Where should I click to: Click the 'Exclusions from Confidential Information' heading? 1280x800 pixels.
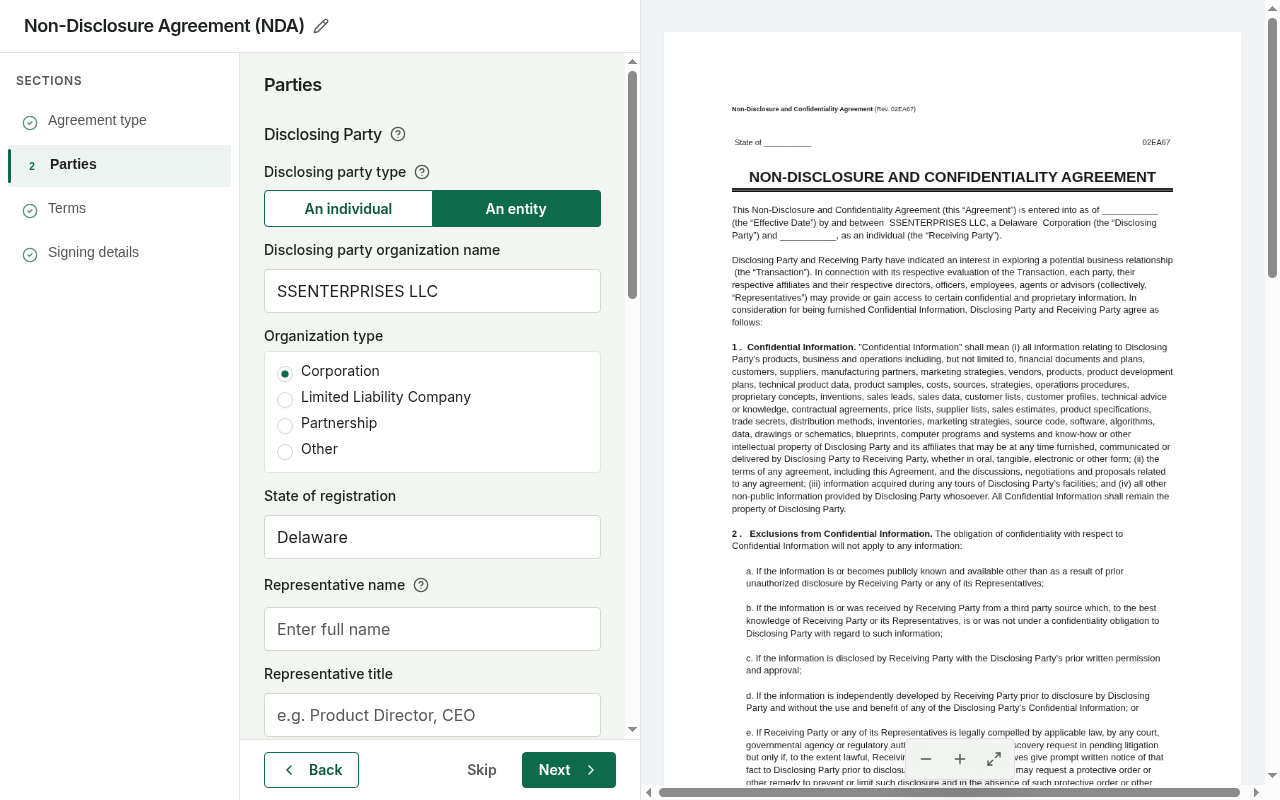coord(841,534)
